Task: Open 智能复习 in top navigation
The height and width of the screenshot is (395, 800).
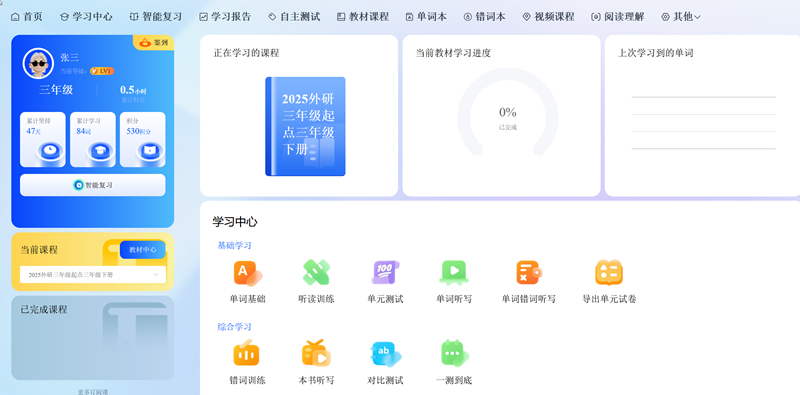Action: click(x=156, y=17)
